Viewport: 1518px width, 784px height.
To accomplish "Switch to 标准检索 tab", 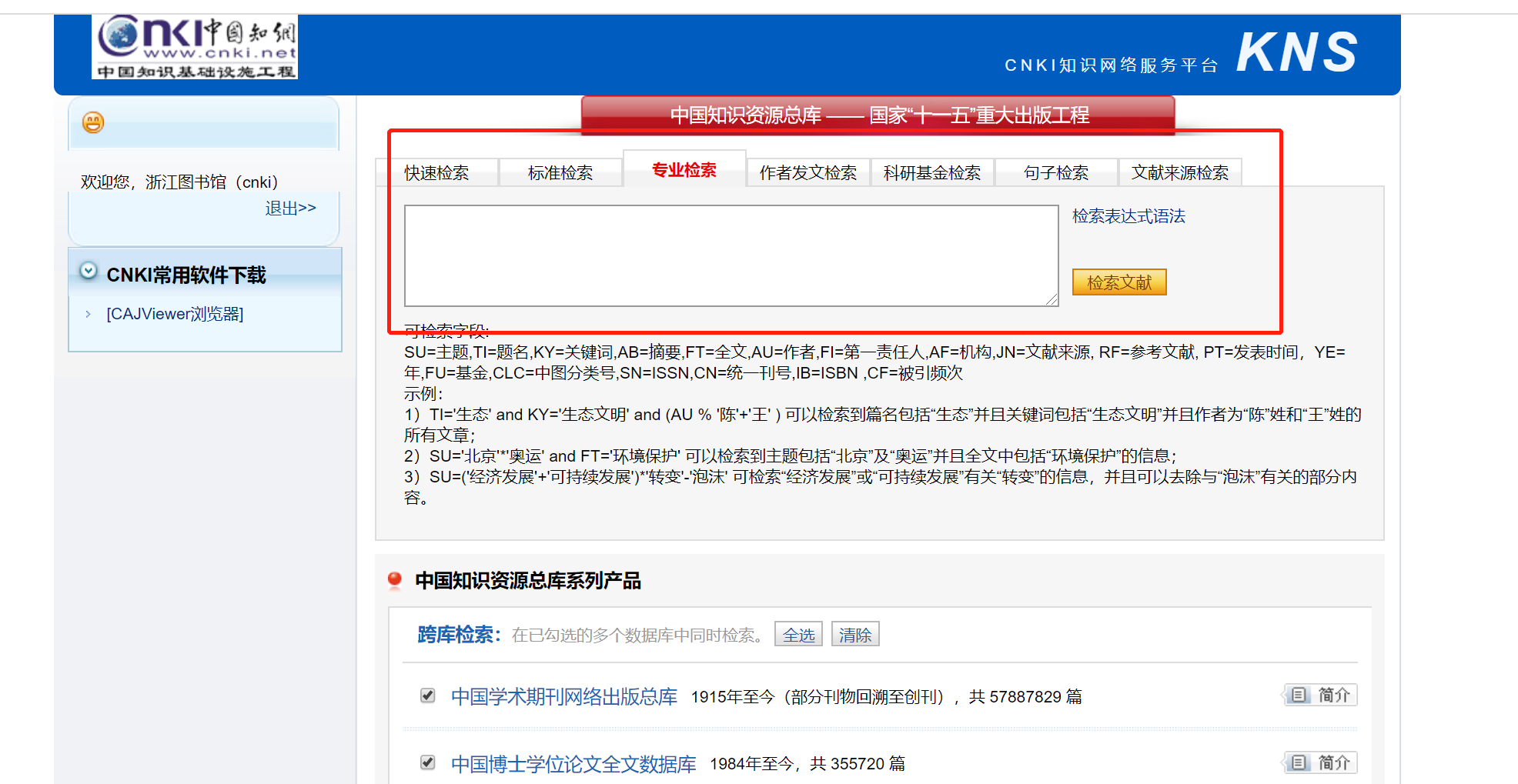I will click(x=560, y=173).
